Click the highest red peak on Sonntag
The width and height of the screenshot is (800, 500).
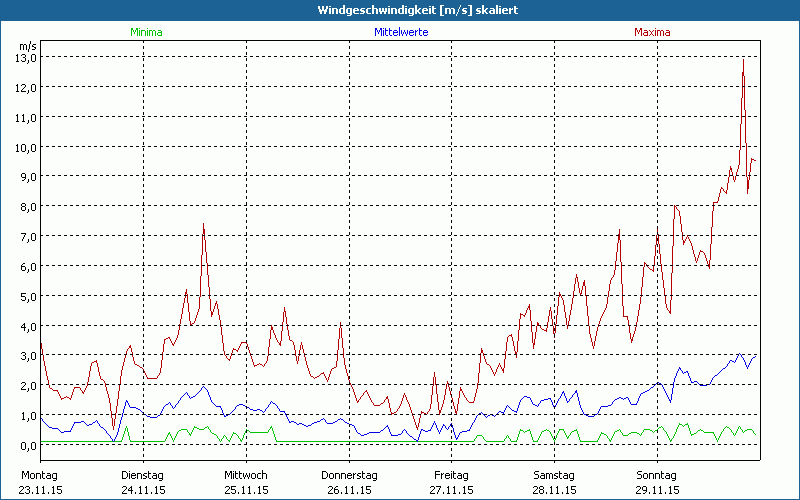[x=743, y=61]
